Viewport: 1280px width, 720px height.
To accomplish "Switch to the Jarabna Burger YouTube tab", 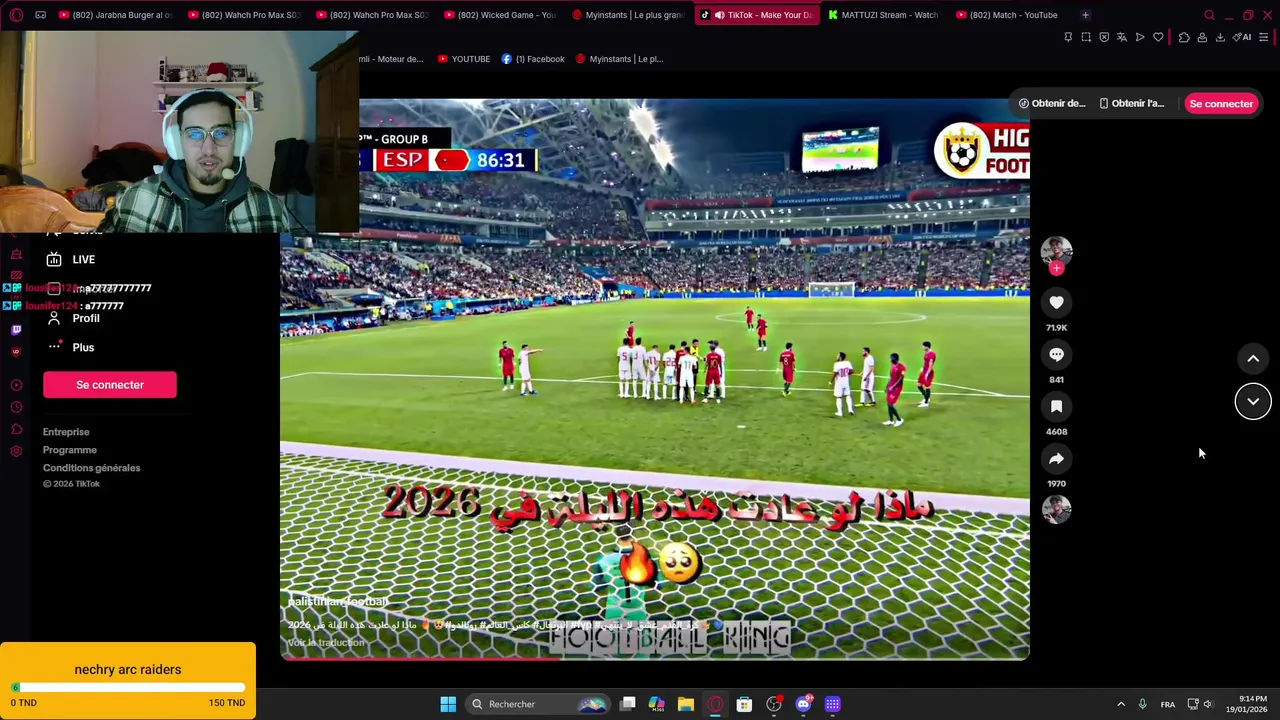I will point(116,15).
